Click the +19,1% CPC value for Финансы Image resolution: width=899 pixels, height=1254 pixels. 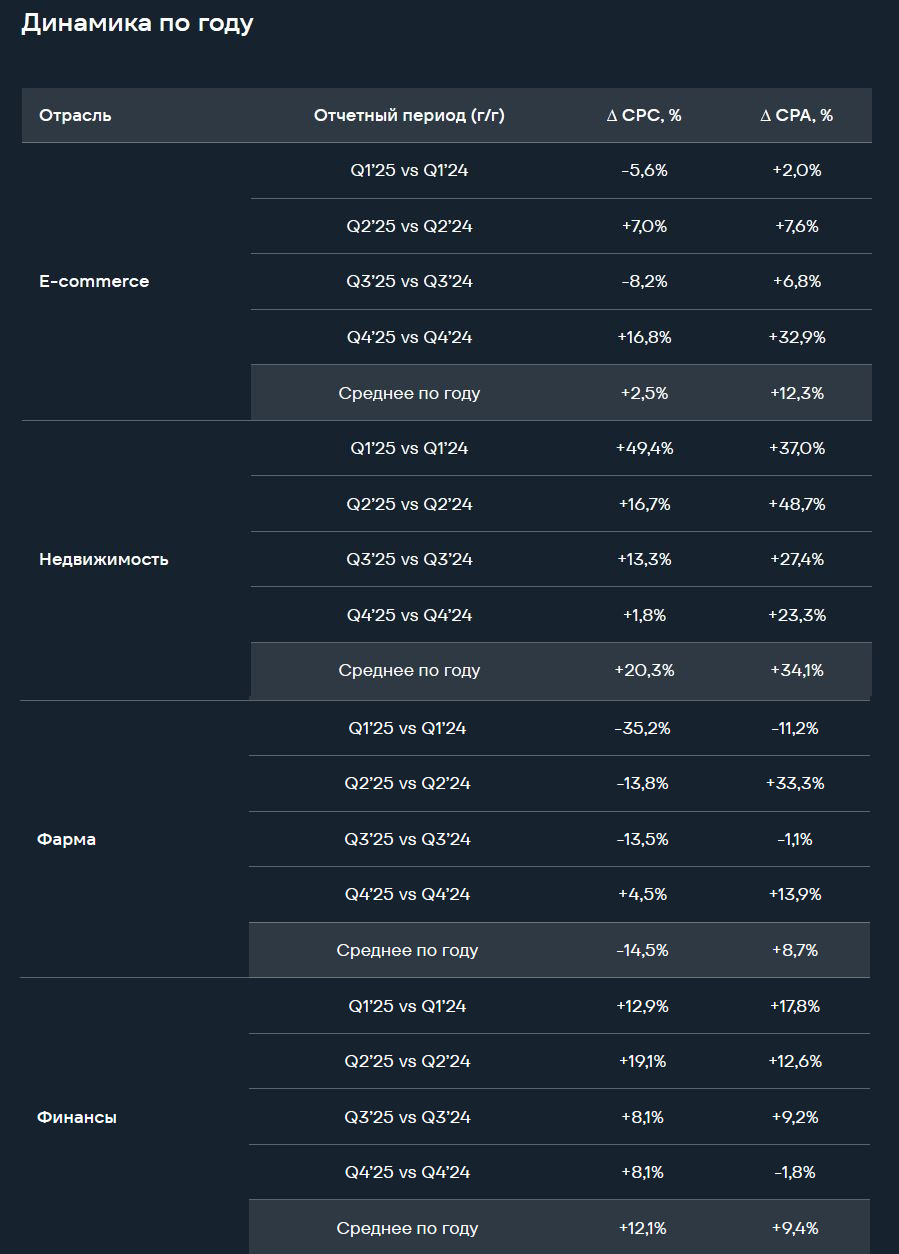(643, 1061)
